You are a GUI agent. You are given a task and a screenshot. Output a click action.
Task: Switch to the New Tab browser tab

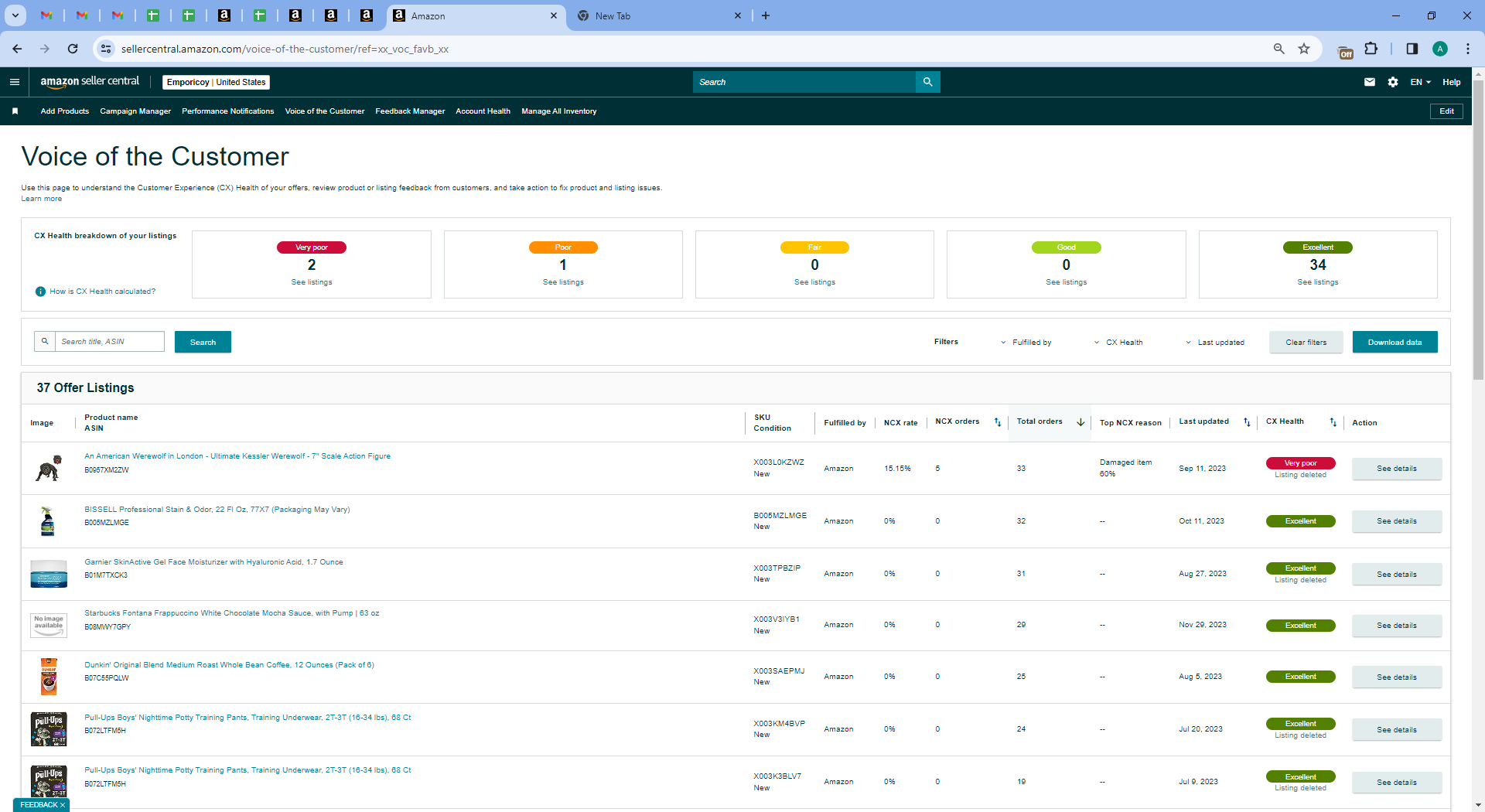click(657, 15)
